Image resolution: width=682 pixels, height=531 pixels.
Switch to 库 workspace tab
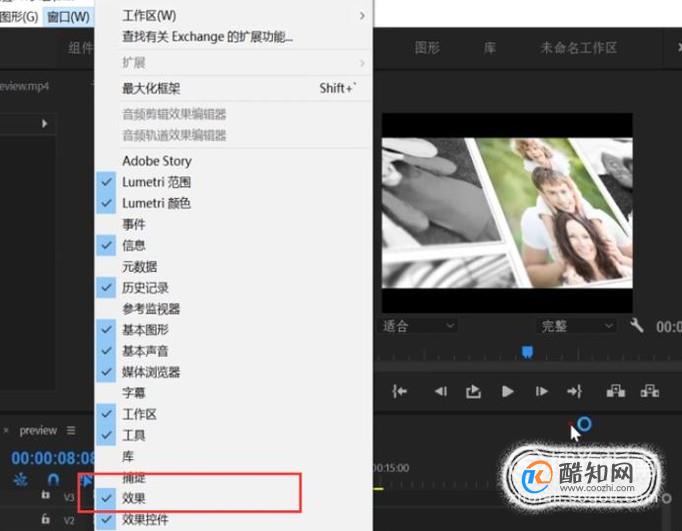coord(490,47)
